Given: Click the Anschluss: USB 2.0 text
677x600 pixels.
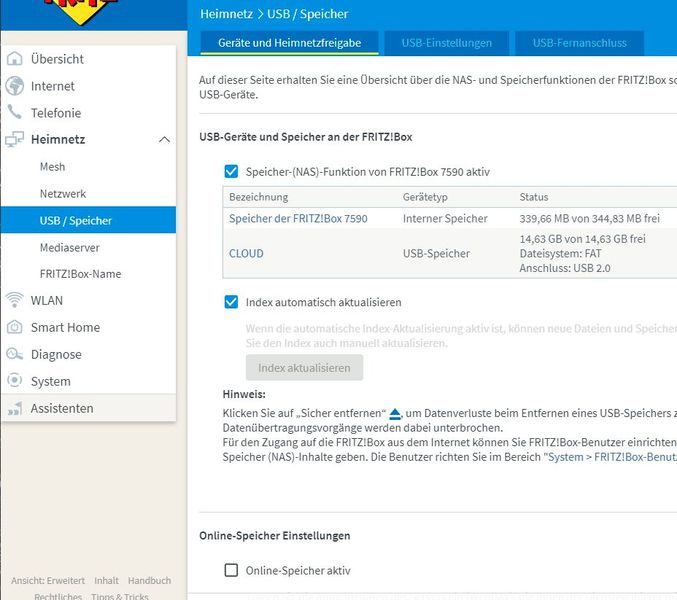Looking at the screenshot, I should click(x=565, y=268).
